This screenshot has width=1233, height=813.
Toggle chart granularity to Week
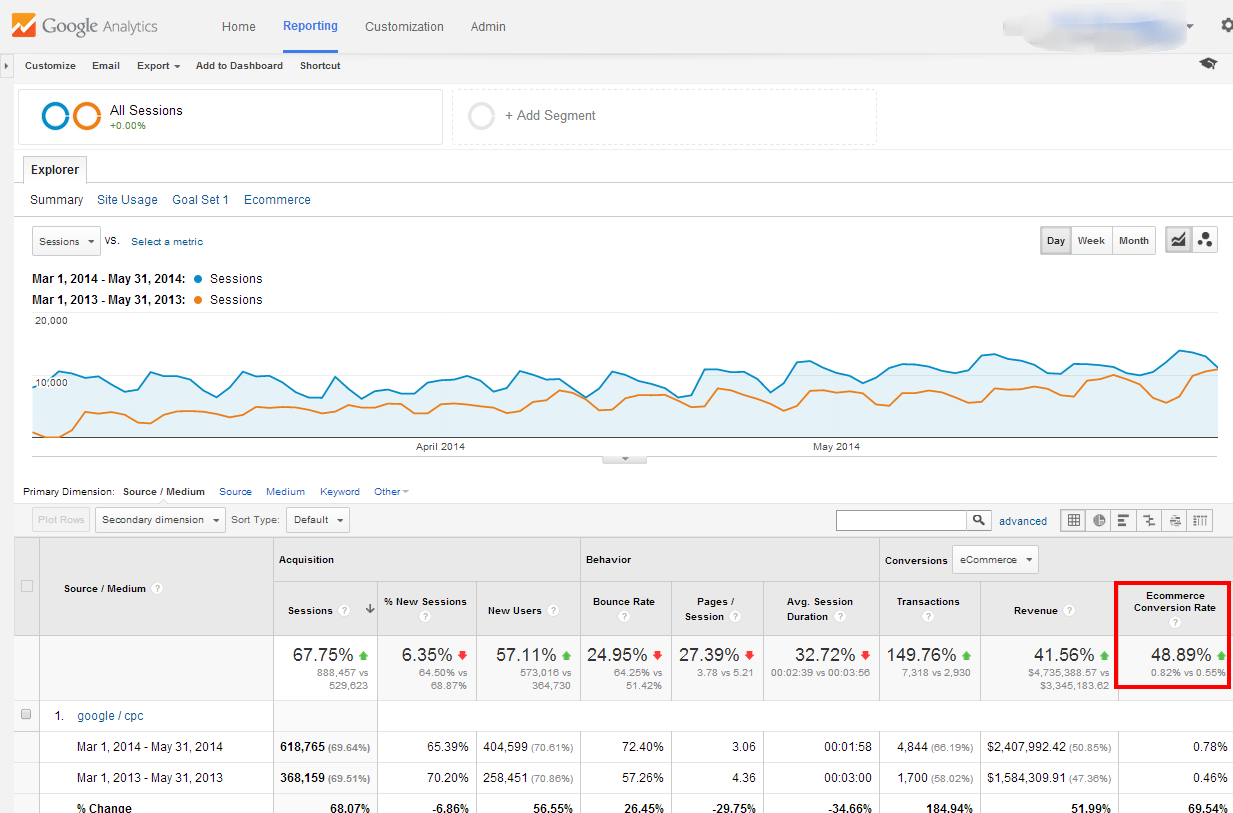(1091, 241)
